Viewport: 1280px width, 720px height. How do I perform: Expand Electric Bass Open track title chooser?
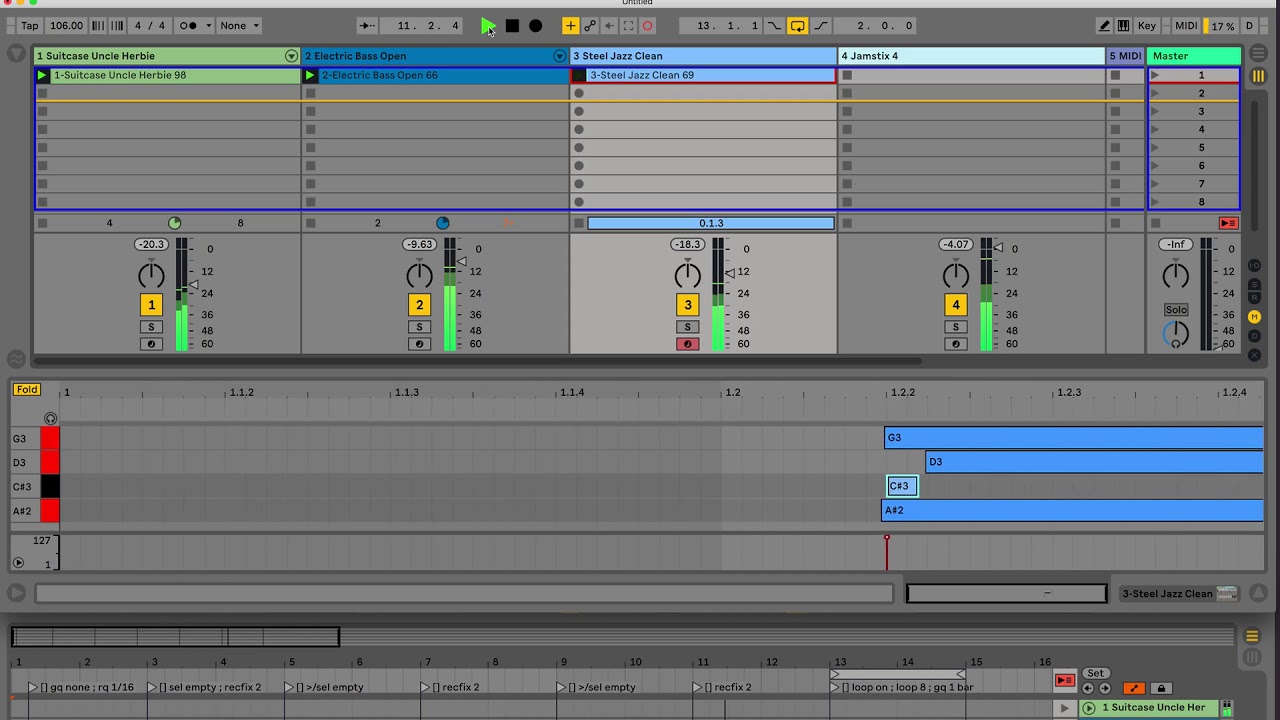tap(559, 56)
